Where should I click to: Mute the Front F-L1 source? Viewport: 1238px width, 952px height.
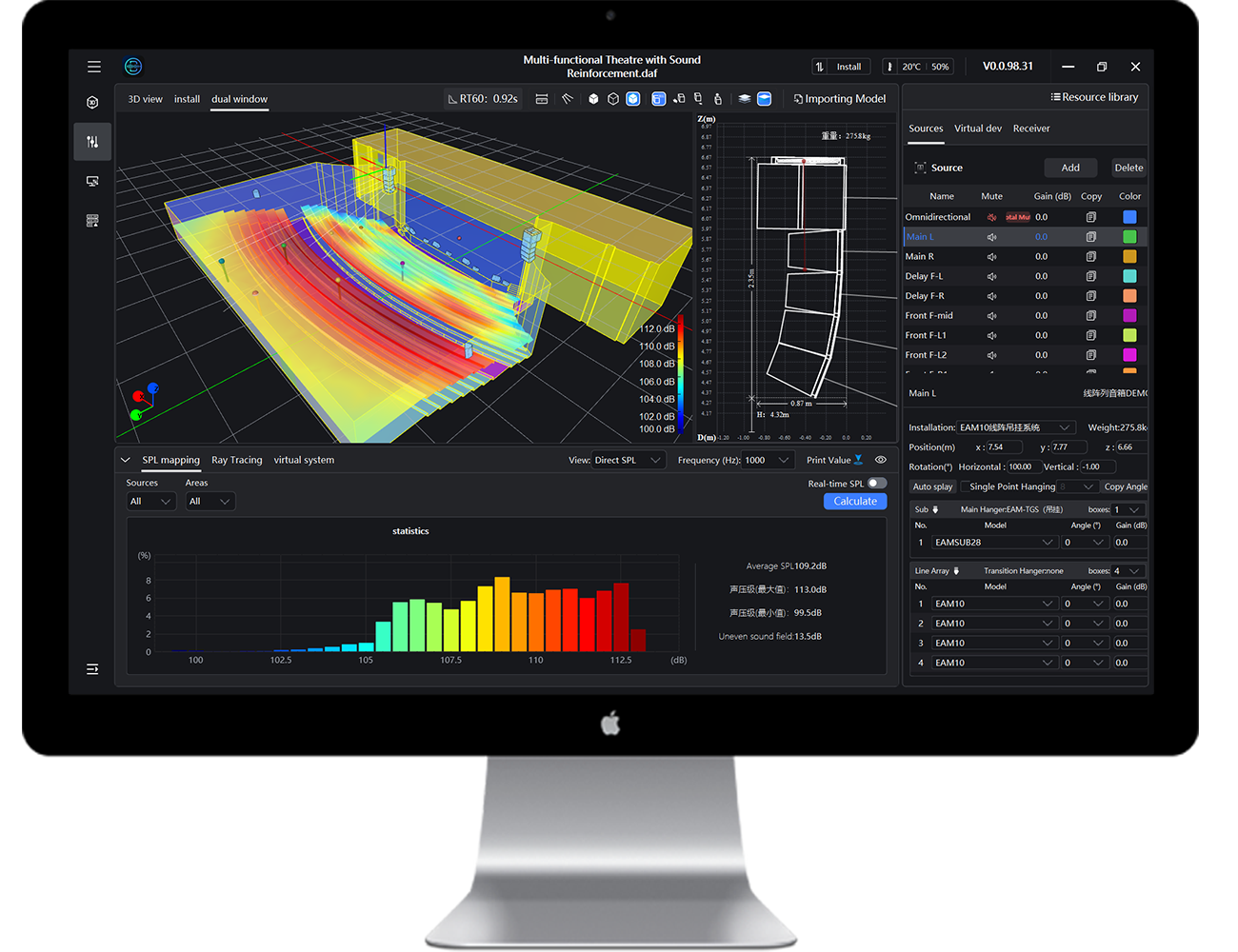click(991, 335)
